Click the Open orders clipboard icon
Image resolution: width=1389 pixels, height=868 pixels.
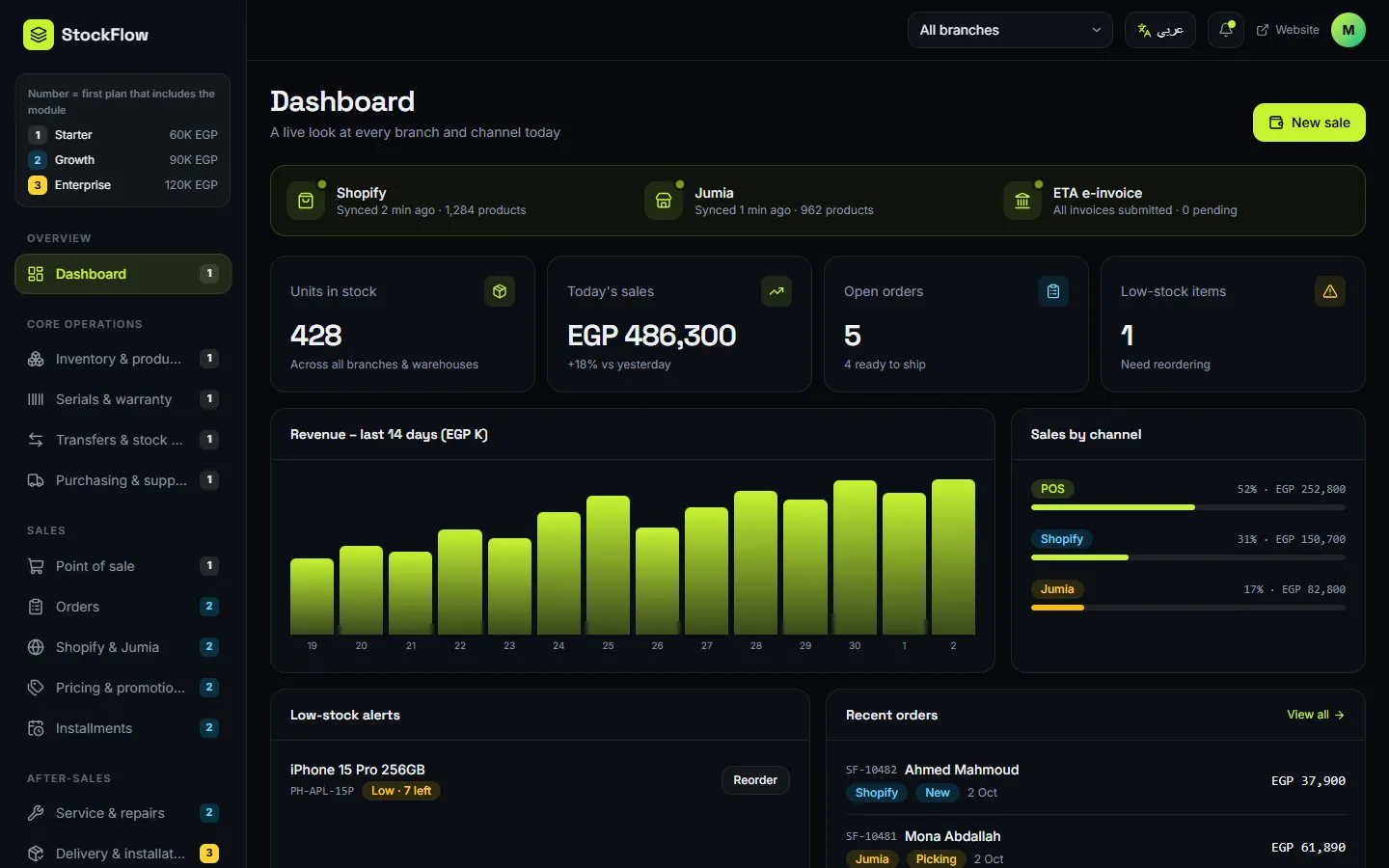1053,291
